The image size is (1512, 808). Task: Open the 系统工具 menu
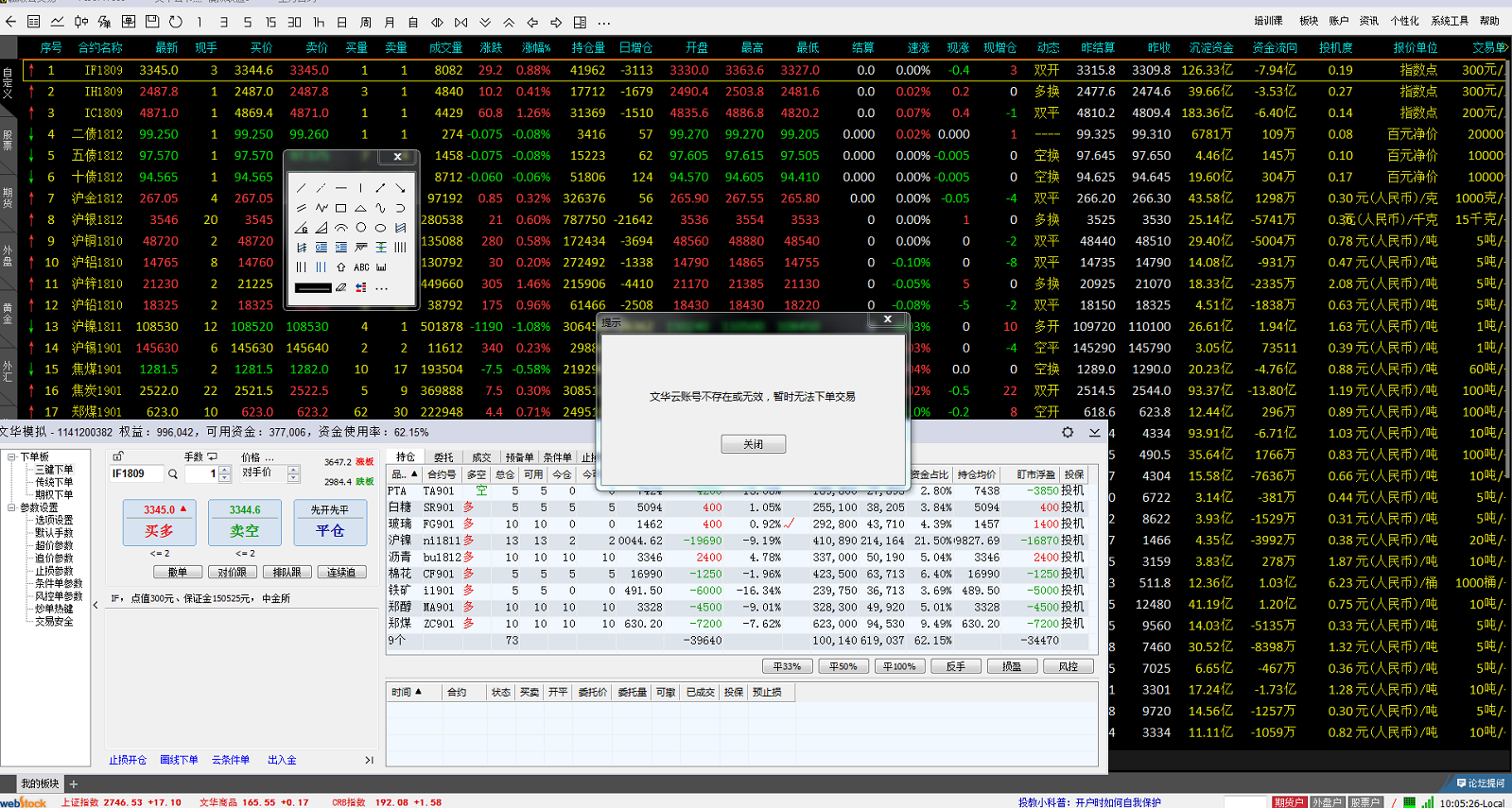coord(1449,21)
